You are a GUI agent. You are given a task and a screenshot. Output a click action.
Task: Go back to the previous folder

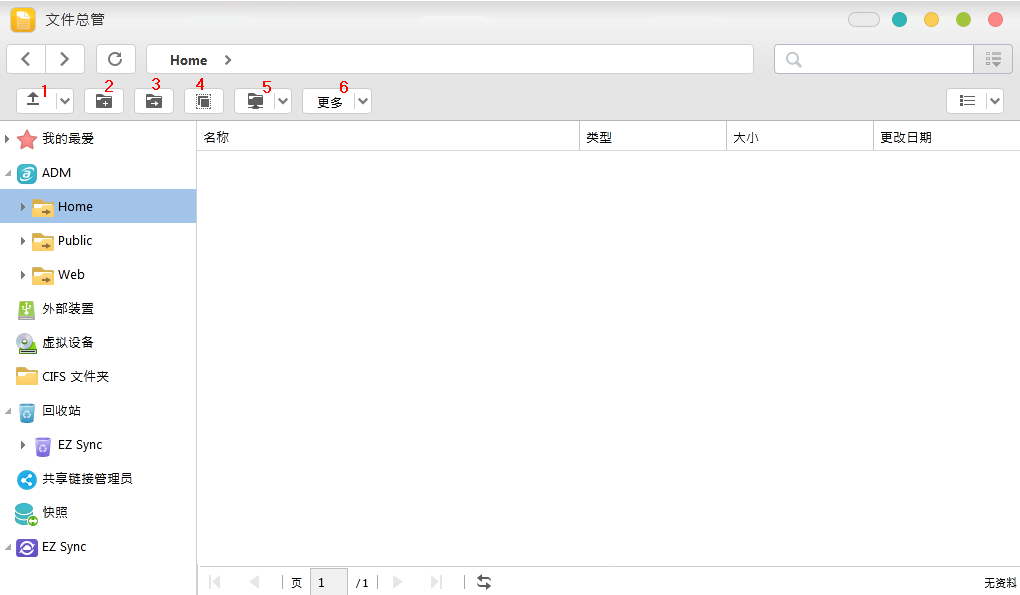[x=26, y=59]
